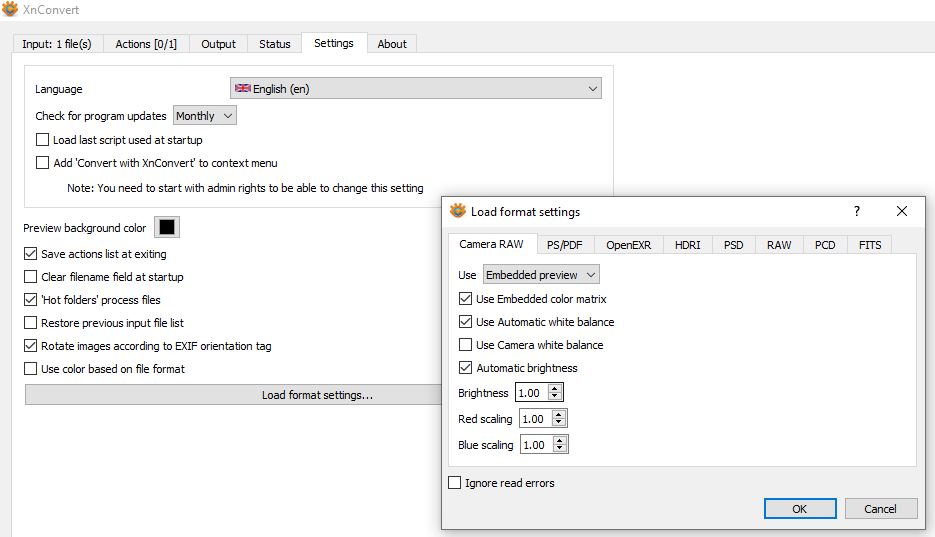
Task: Open the Actions [0/1] tab
Action: pyautogui.click(x=146, y=44)
